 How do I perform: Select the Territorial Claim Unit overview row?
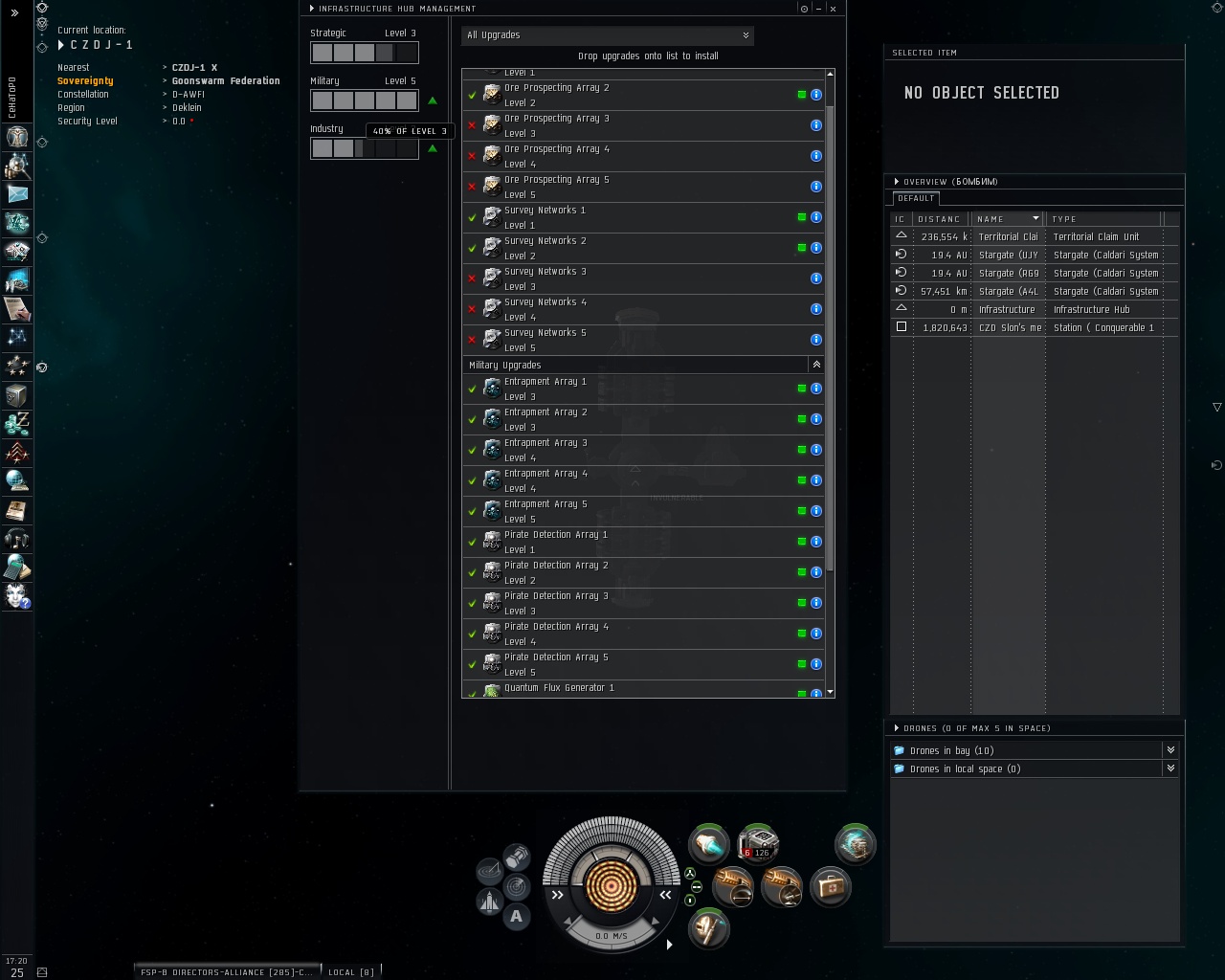pos(1035,236)
